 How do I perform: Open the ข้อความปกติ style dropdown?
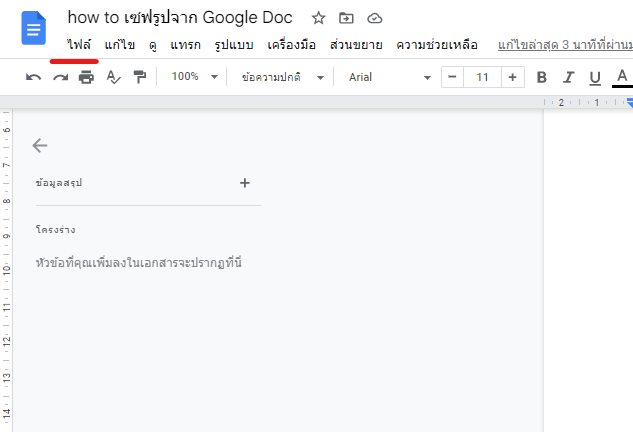283,77
